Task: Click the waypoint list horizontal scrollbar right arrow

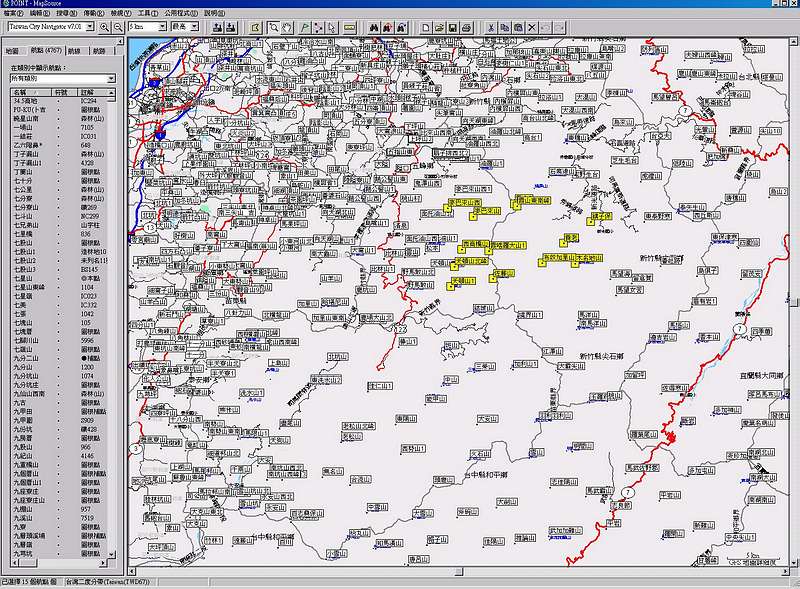Action: (x=104, y=562)
